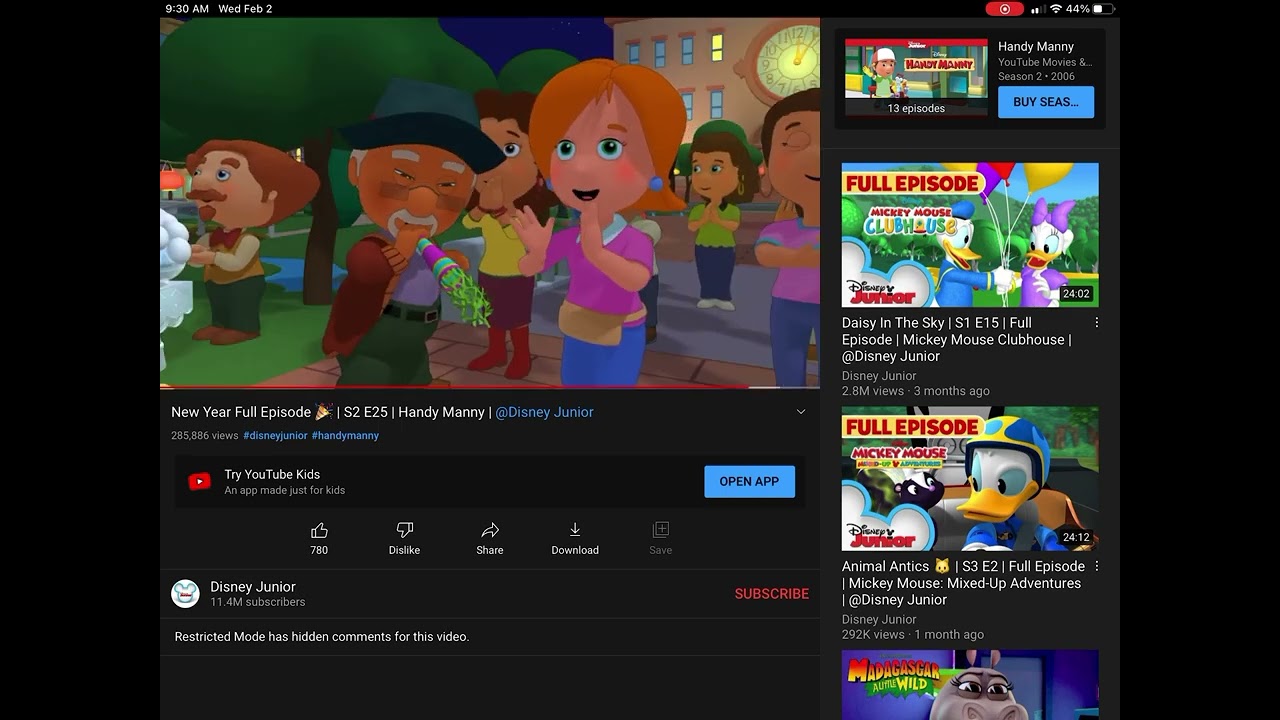Select the Daisy In The Sky video title
This screenshot has height=720, width=1280.
(957, 340)
